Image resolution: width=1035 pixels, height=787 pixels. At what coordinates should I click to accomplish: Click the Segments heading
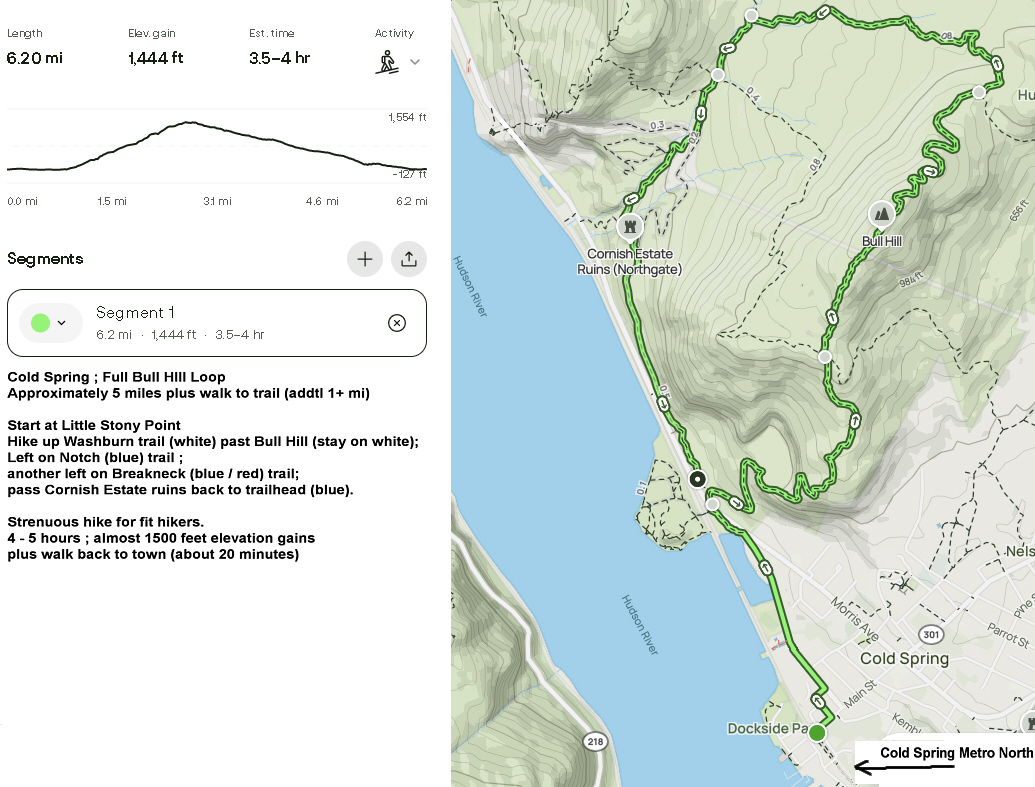[x=45, y=259]
